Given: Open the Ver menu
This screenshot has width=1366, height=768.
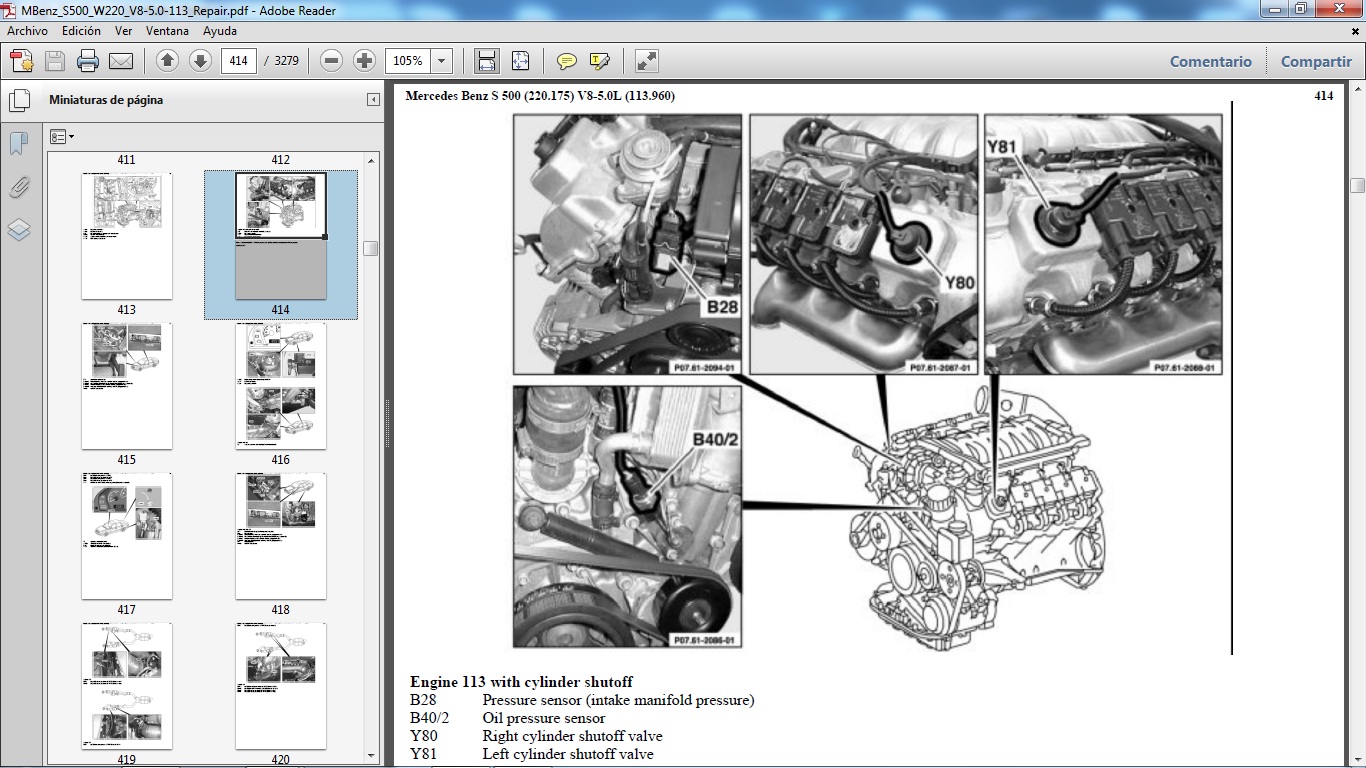Looking at the screenshot, I should pos(124,31).
